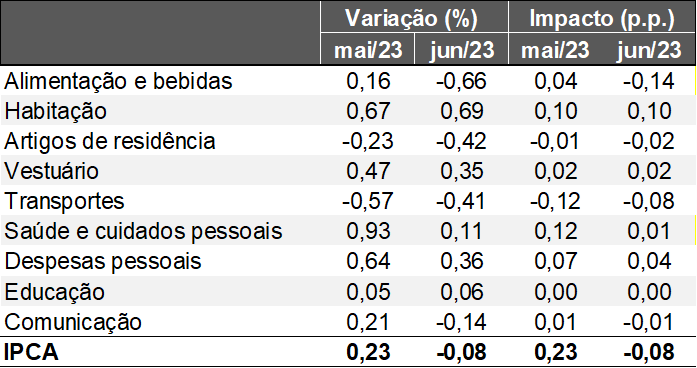Click the Alimentação e bebidas row label

118,81
